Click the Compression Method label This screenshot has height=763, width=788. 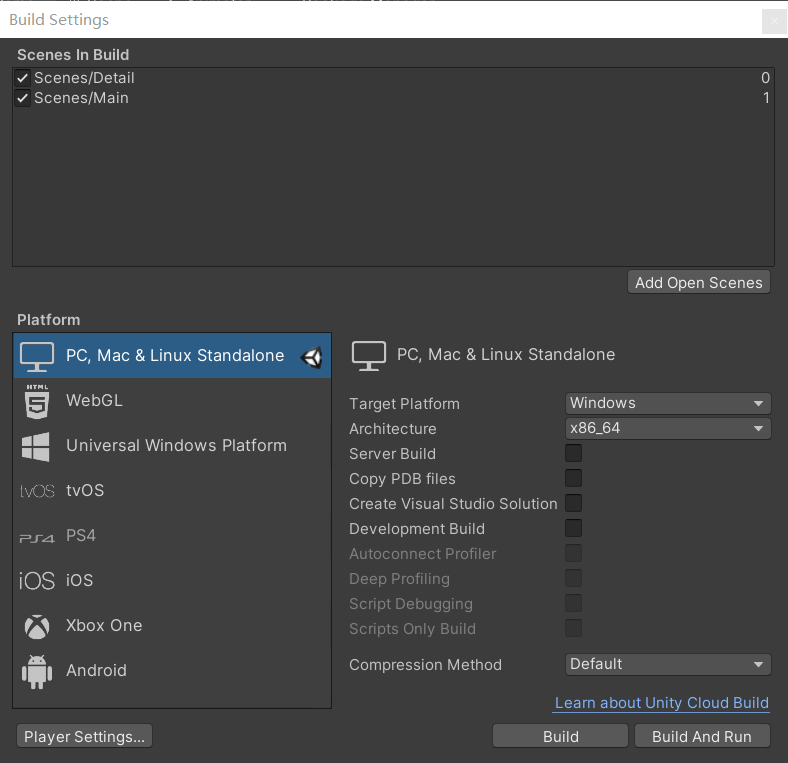tap(425, 665)
